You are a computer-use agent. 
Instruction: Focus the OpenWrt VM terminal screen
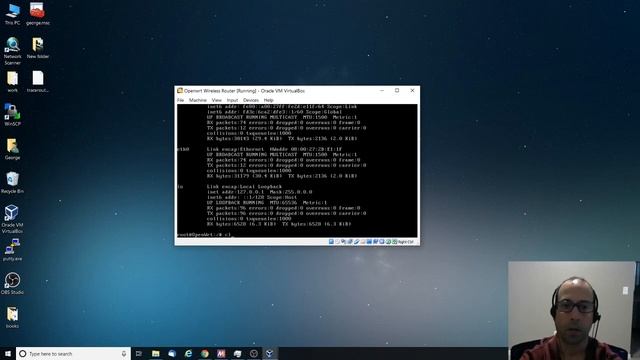coord(297,170)
